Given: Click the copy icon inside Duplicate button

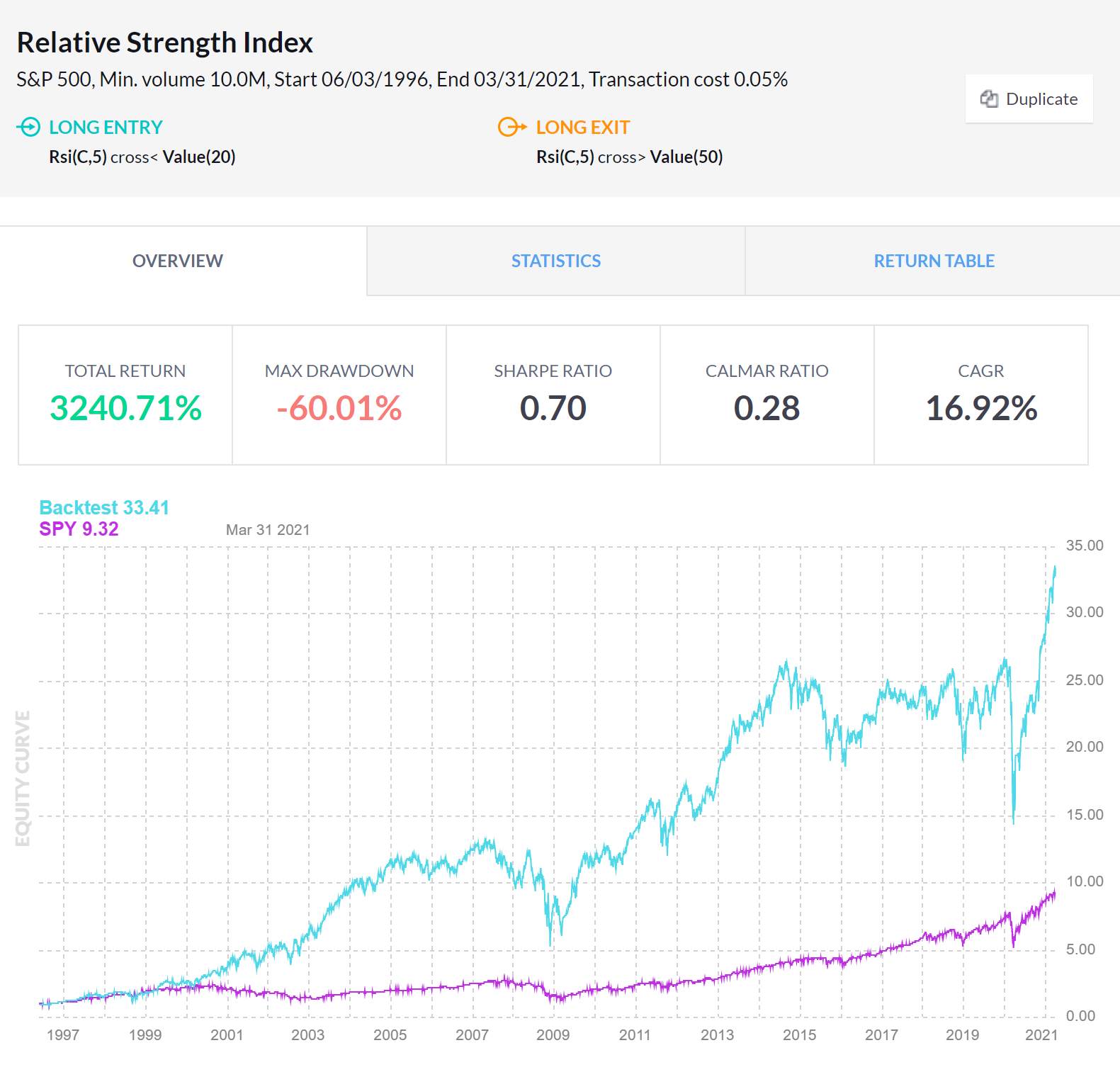Looking at the screenshot, I should [989, 98].
